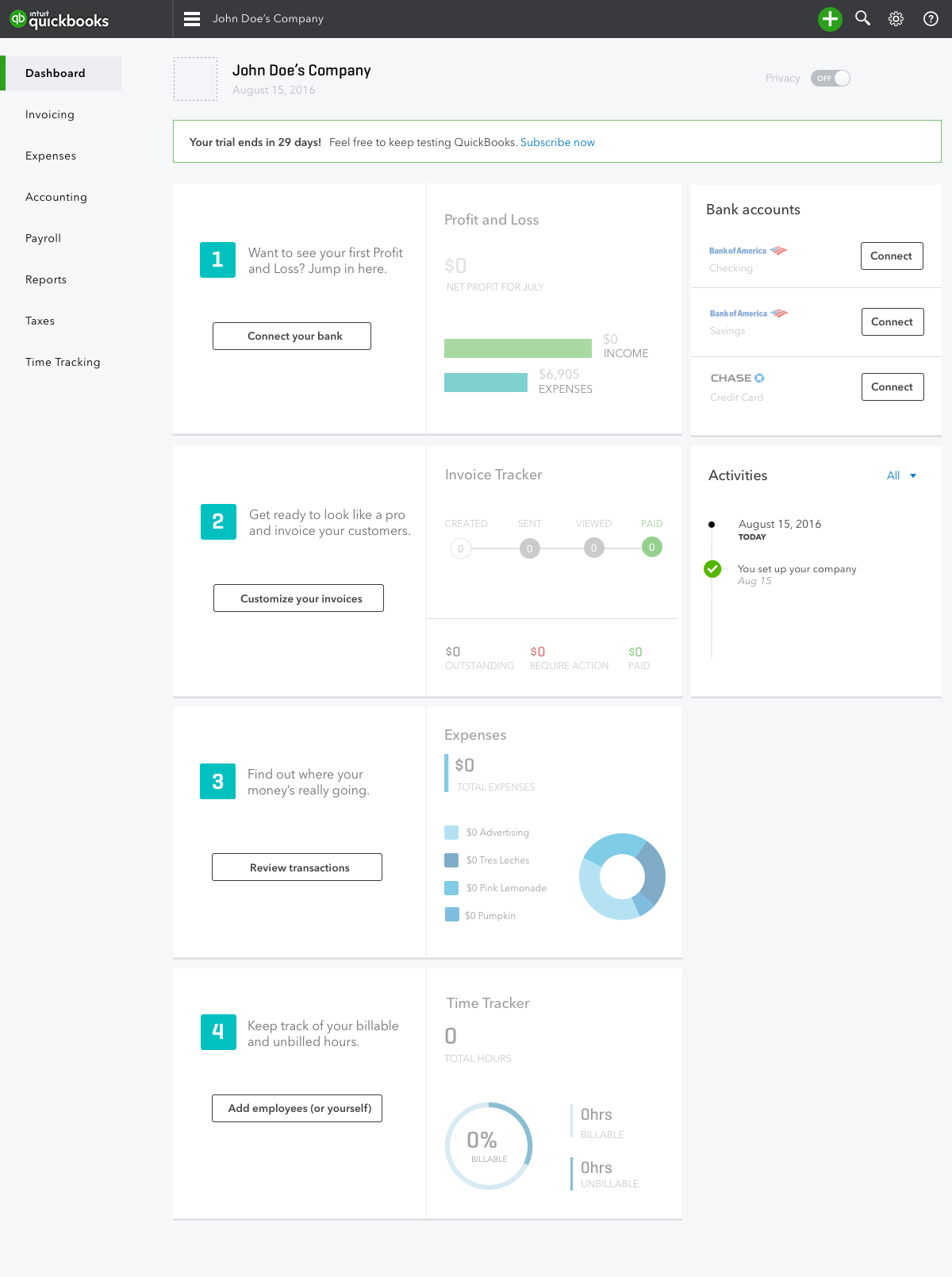
Task: Click the Net Profit for July label
Action: click(495, 287)
